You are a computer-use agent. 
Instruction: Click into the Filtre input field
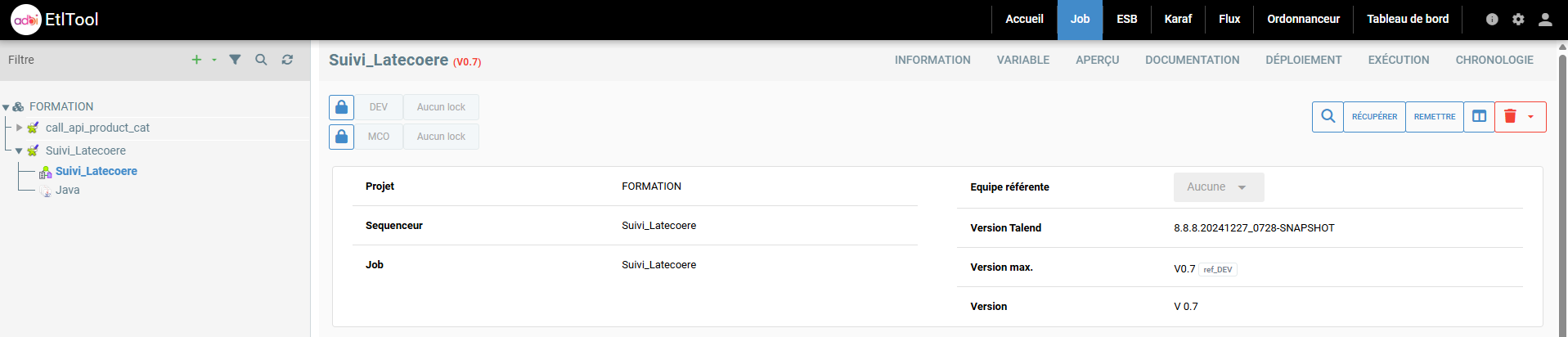tap(90, 60)
